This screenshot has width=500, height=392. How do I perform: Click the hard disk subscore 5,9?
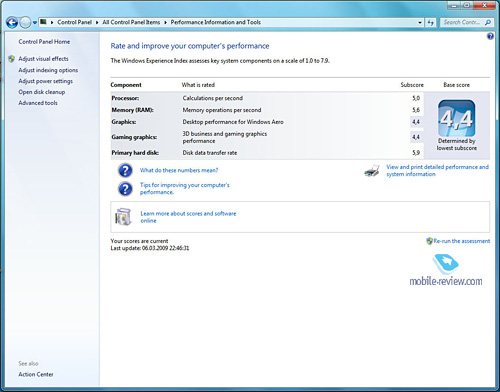(416, 153)
